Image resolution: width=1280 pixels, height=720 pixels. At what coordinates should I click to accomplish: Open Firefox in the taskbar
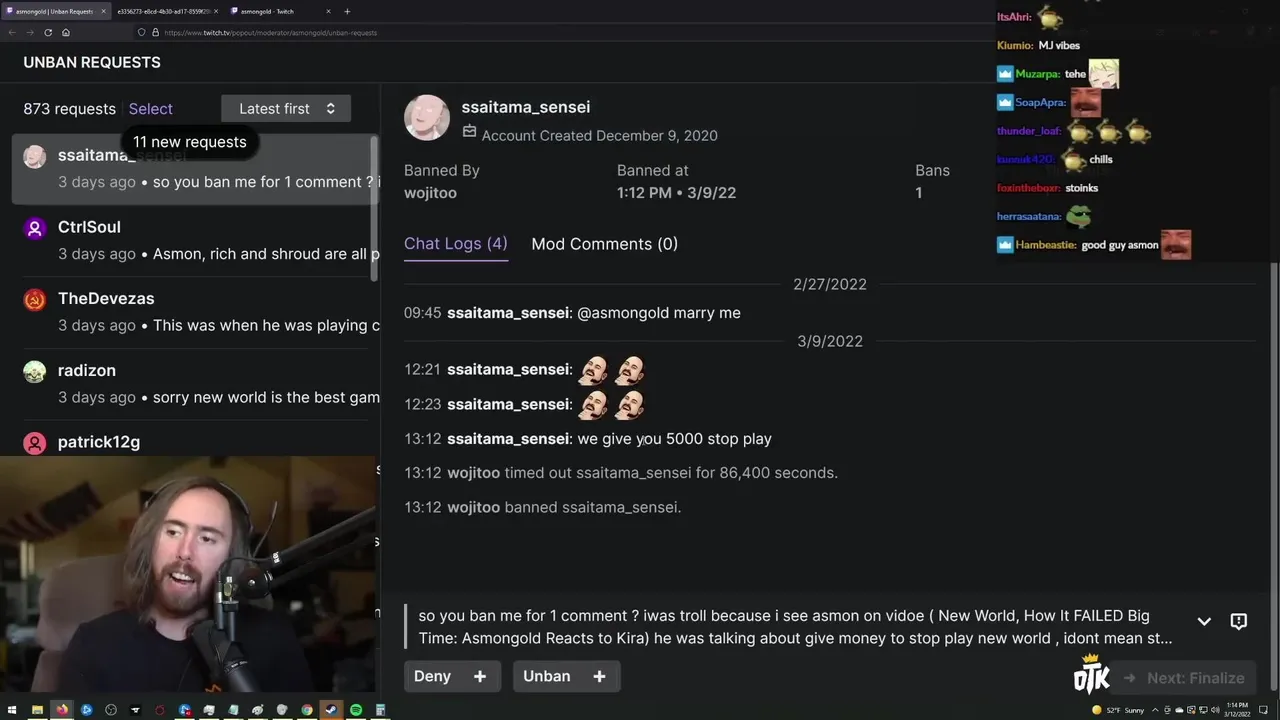pyautogui.click(x=62, y=710)
